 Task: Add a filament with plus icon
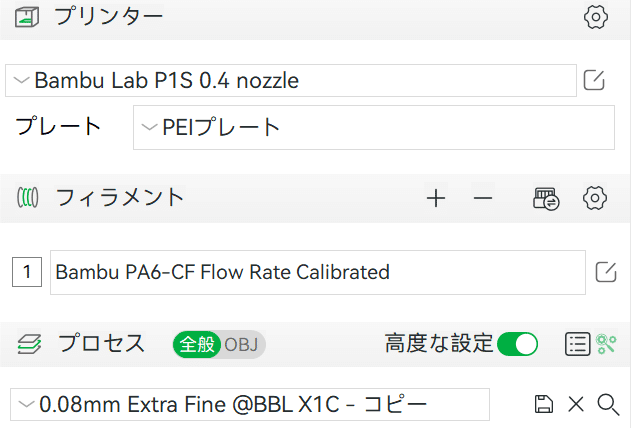[x=436, y=198]
